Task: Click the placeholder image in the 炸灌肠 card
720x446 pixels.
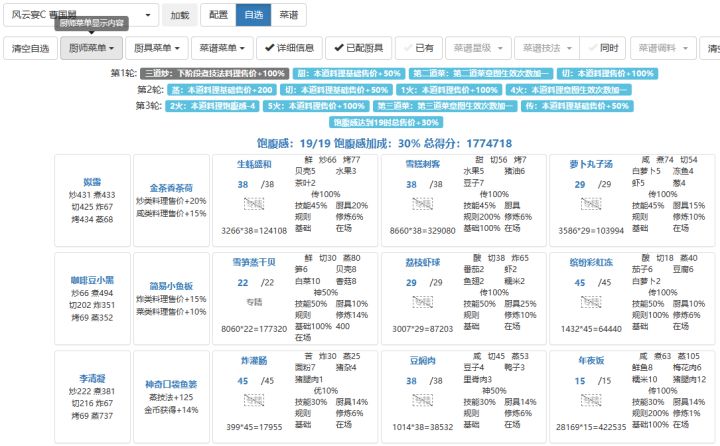Action: [253, 400]
